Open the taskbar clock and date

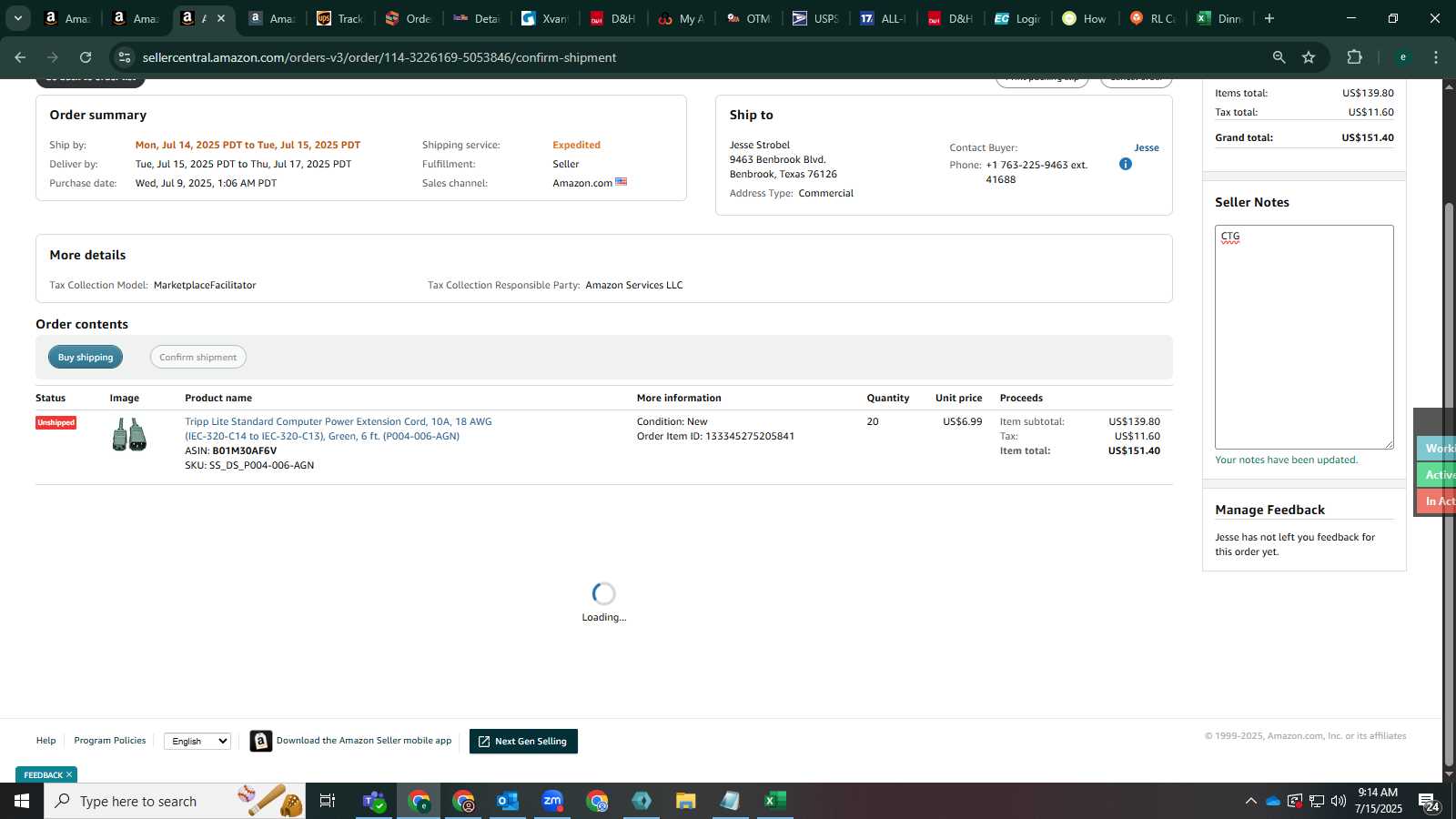pyautogui.click(x=1378, y=801)
